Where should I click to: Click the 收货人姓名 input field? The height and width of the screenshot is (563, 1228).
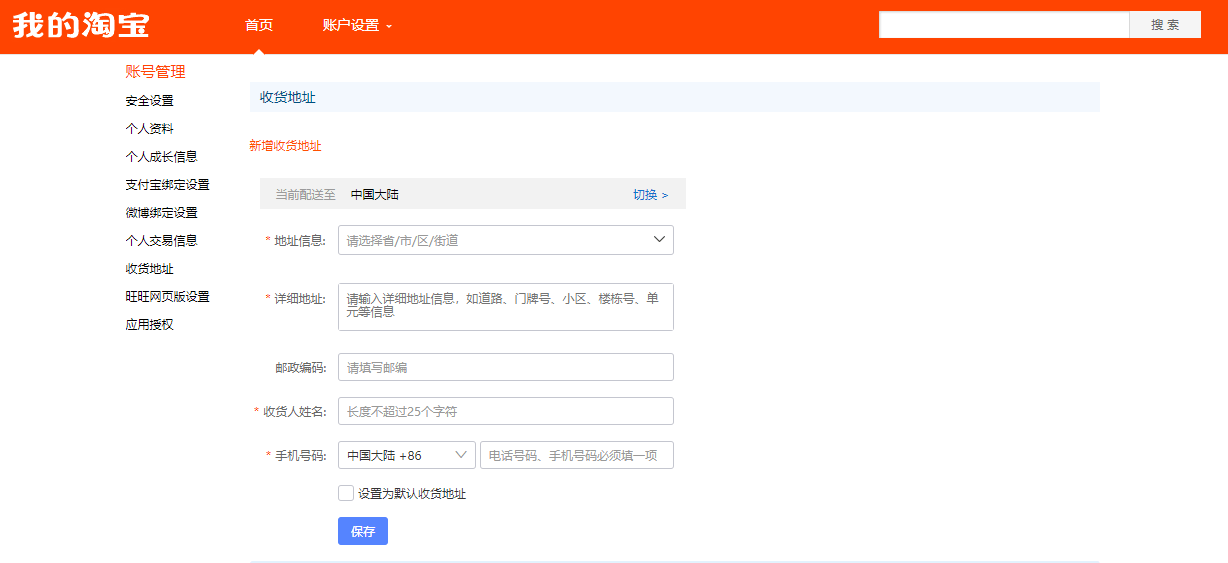[x=506, y=411]
